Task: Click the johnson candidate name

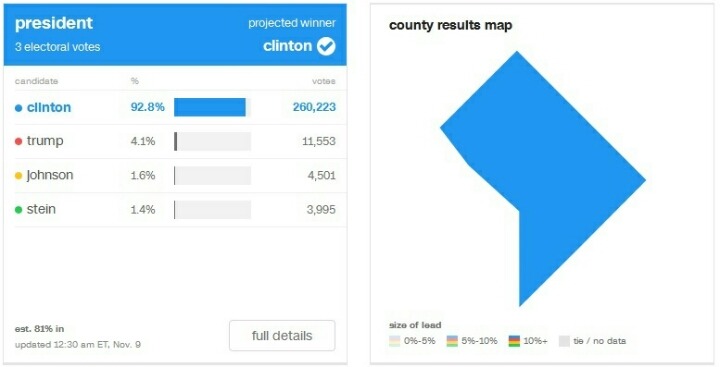Action: click(50, 175)
